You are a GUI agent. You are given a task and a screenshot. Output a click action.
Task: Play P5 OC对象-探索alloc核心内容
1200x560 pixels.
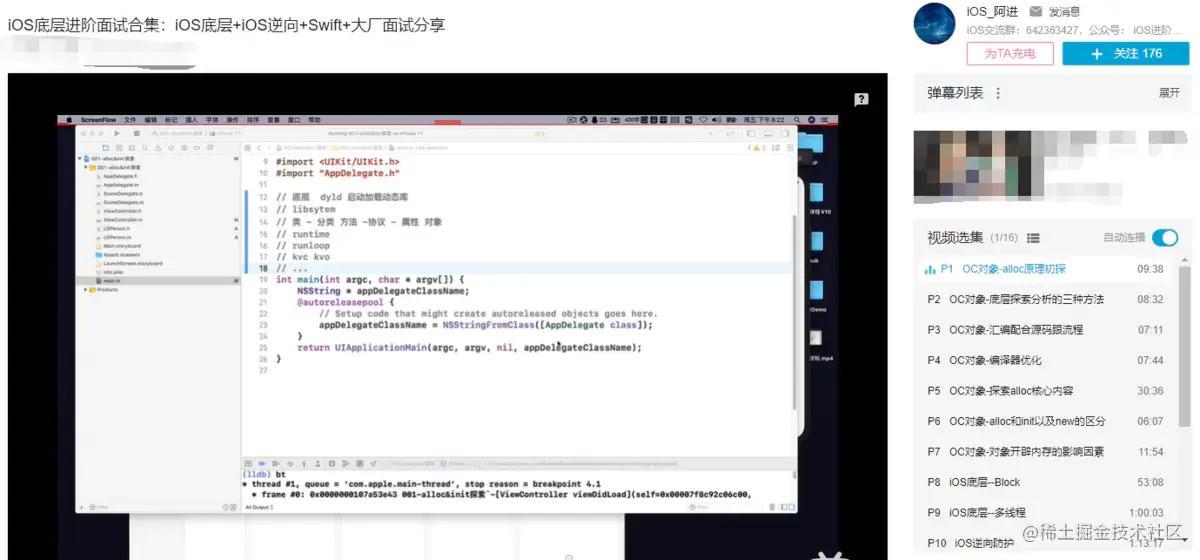pyautogui.click(x=1046, y=390)
